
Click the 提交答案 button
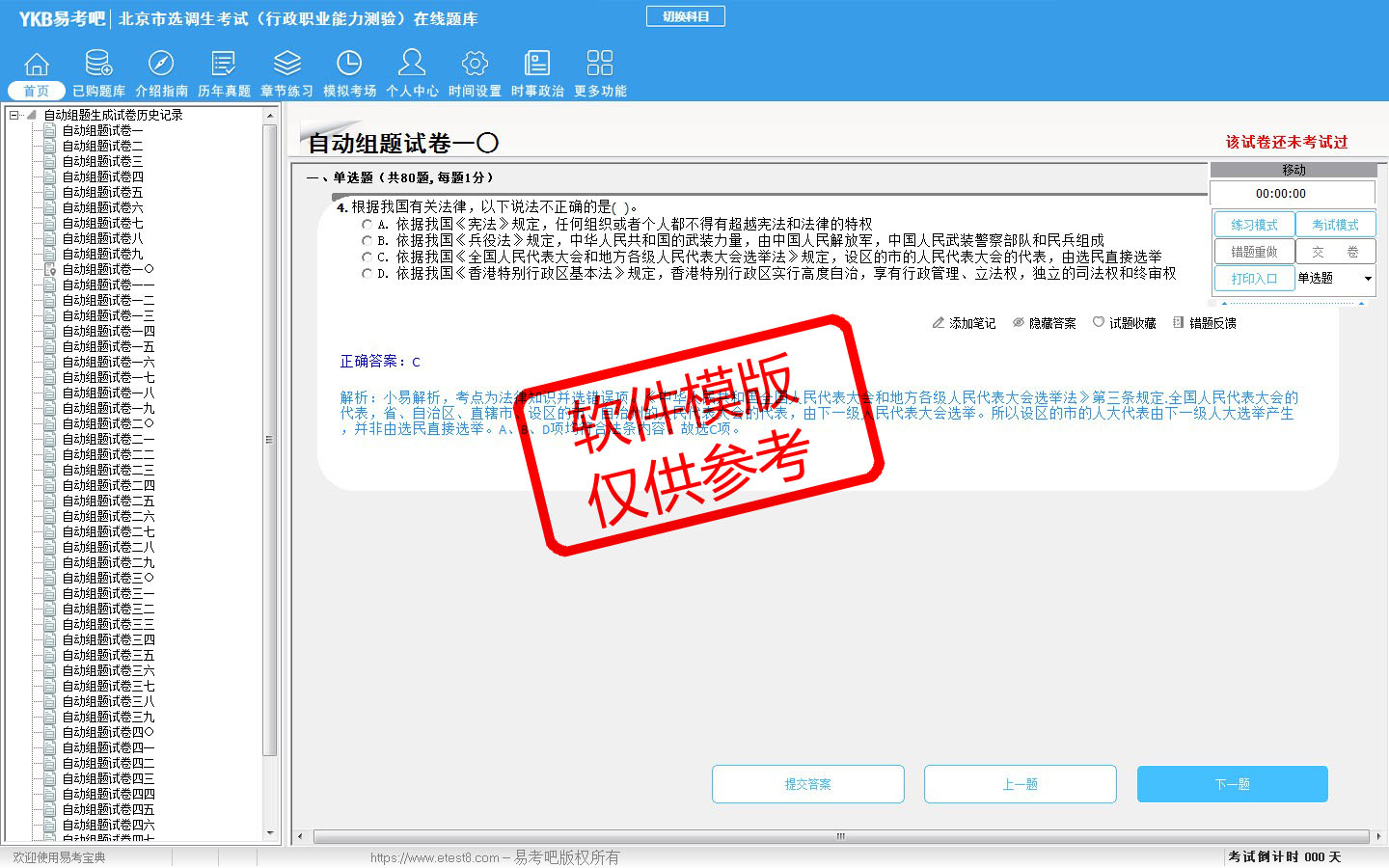pyautogui.click(x=807, y=784)
